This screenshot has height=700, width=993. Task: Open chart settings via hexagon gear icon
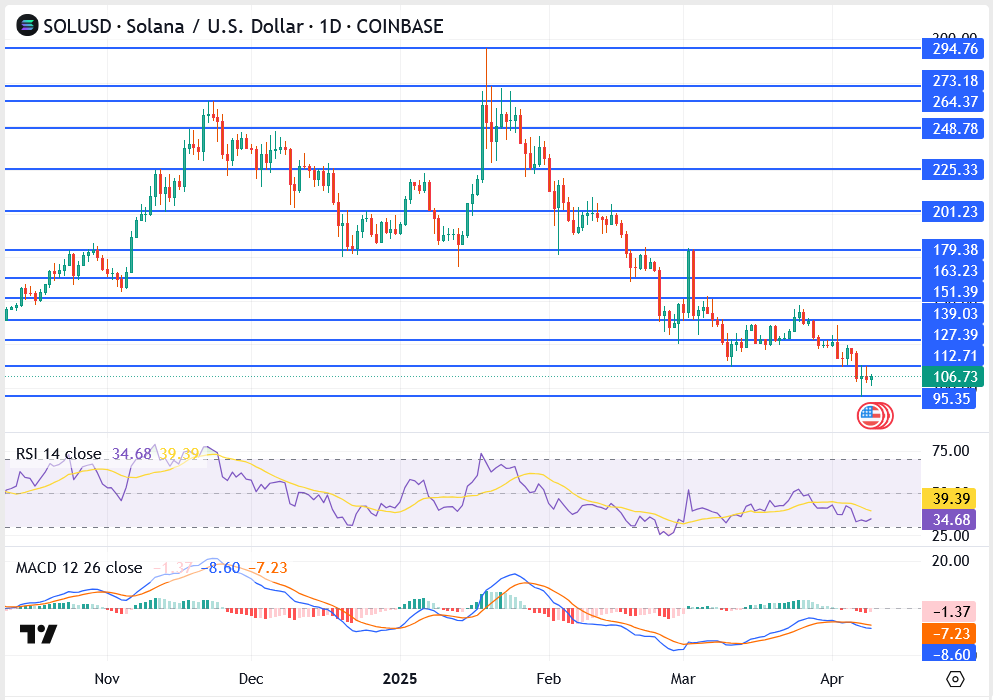click(955, 679)
